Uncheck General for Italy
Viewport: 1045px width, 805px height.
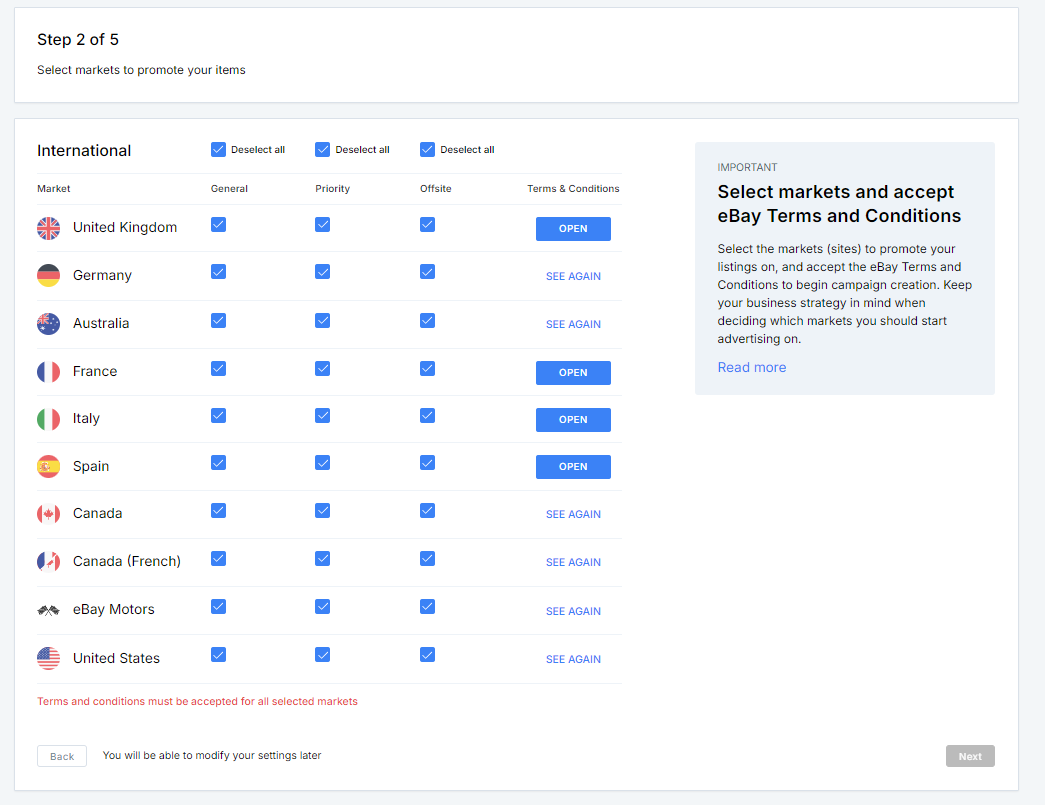coord(218,416)
